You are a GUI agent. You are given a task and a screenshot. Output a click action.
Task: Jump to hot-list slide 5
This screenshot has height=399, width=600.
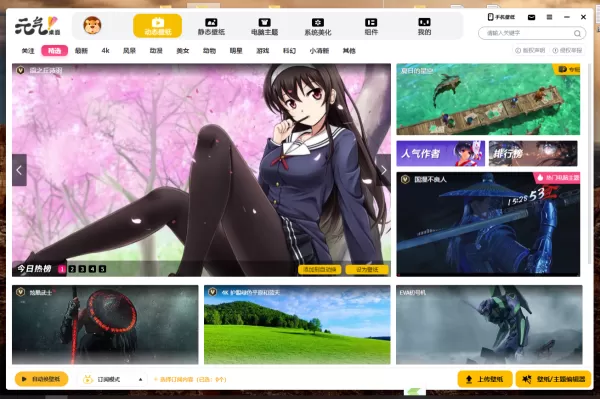[x=103, y=269]
